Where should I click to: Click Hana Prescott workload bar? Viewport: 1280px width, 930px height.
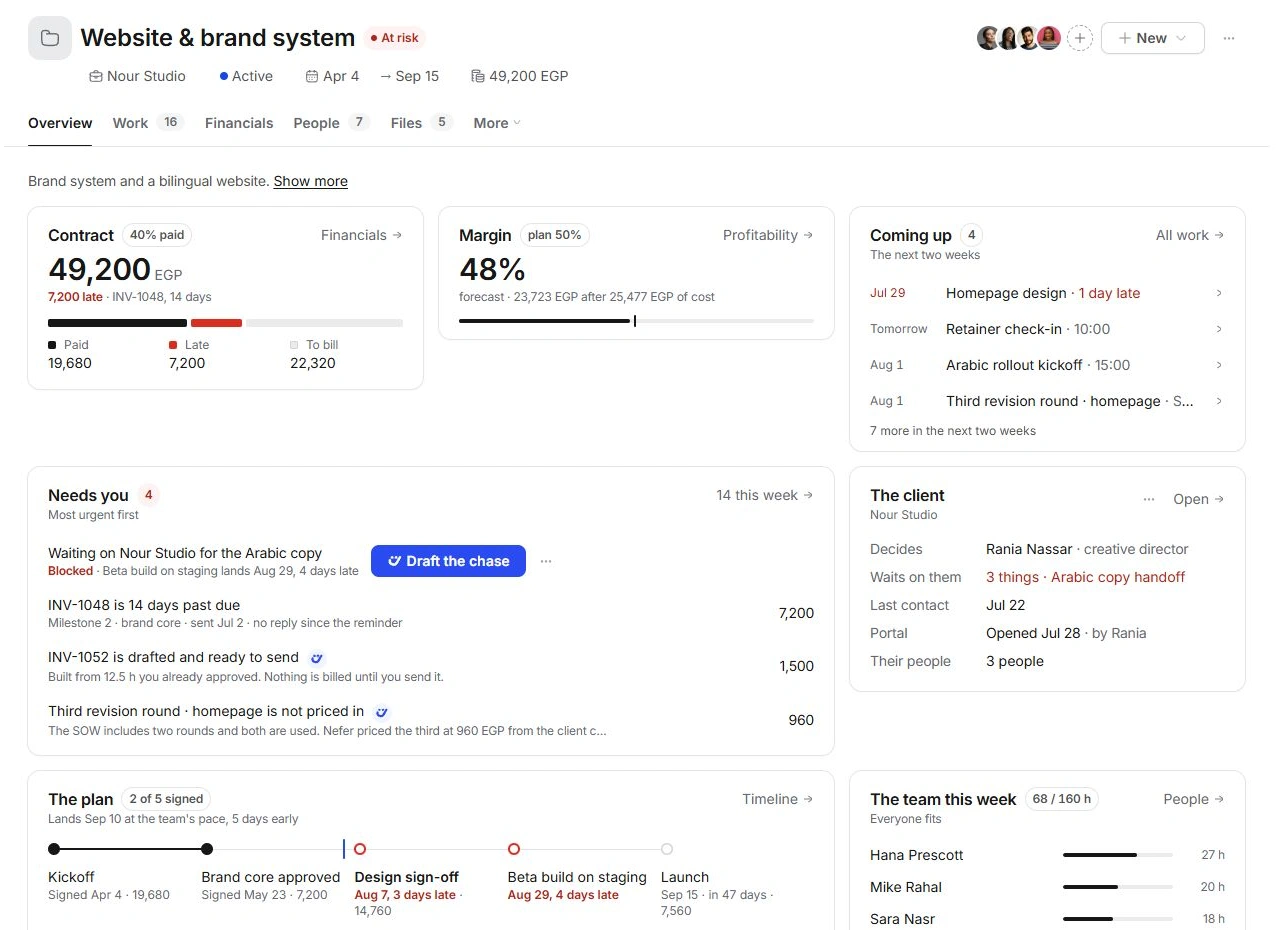point(1118,855)
